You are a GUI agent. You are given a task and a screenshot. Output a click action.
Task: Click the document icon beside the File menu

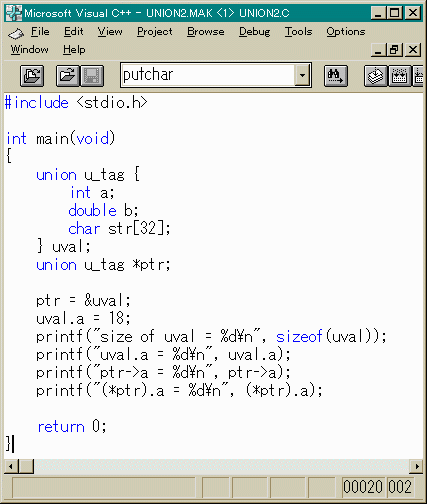[x=16, y=33]
